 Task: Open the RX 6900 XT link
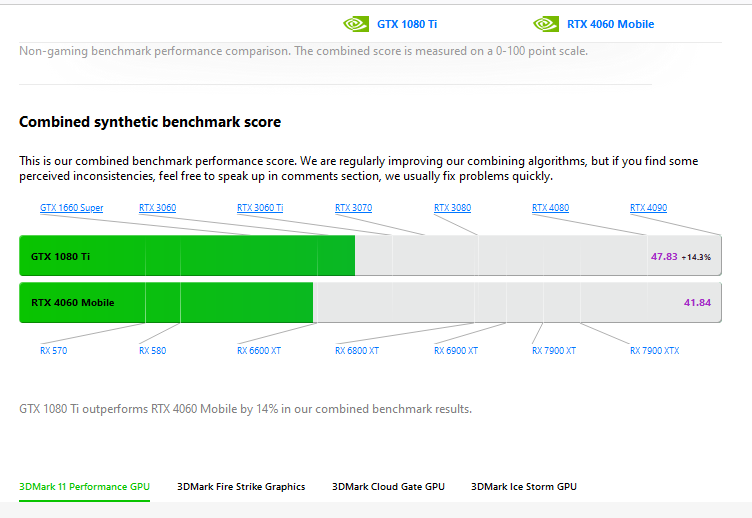(x=456, y=351)
